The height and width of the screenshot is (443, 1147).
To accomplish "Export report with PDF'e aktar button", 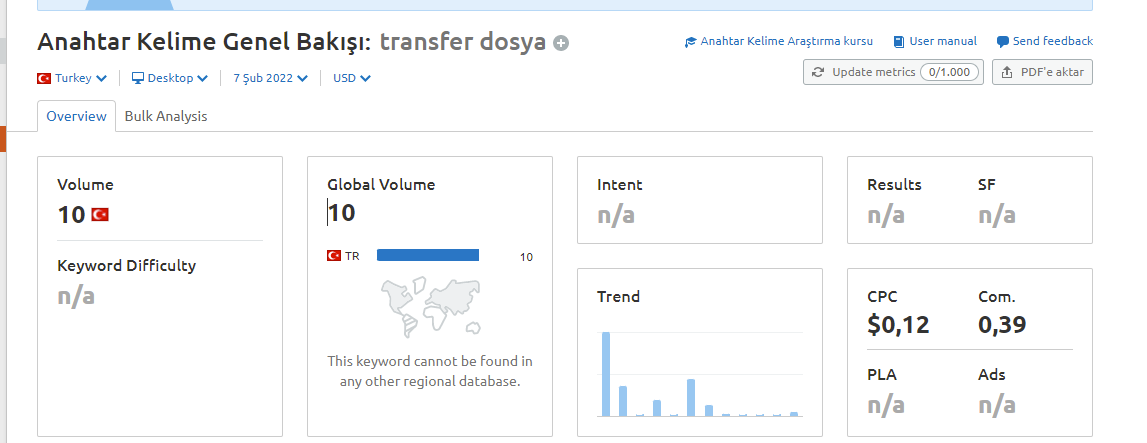I will pos(1042,72).
